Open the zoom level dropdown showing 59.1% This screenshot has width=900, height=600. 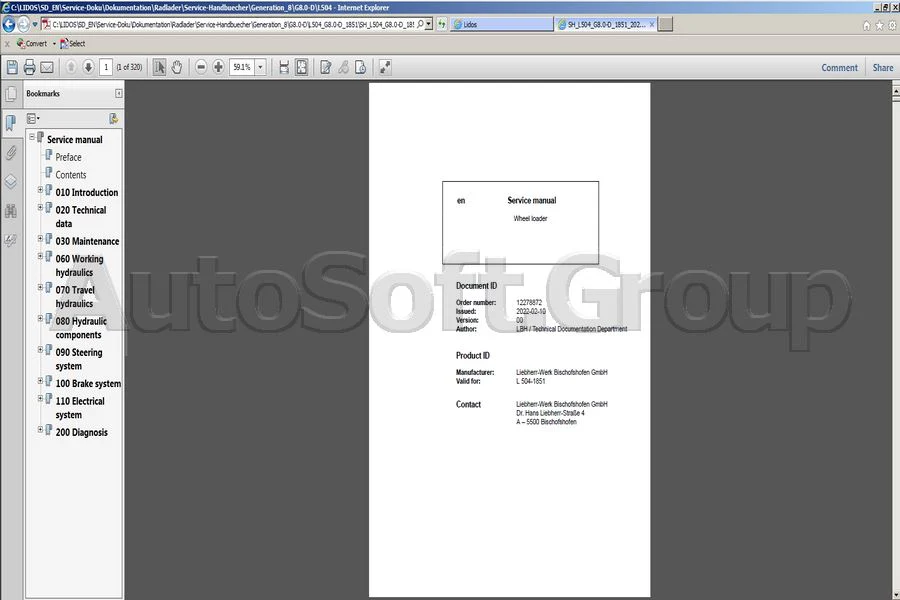coord(260,67)
